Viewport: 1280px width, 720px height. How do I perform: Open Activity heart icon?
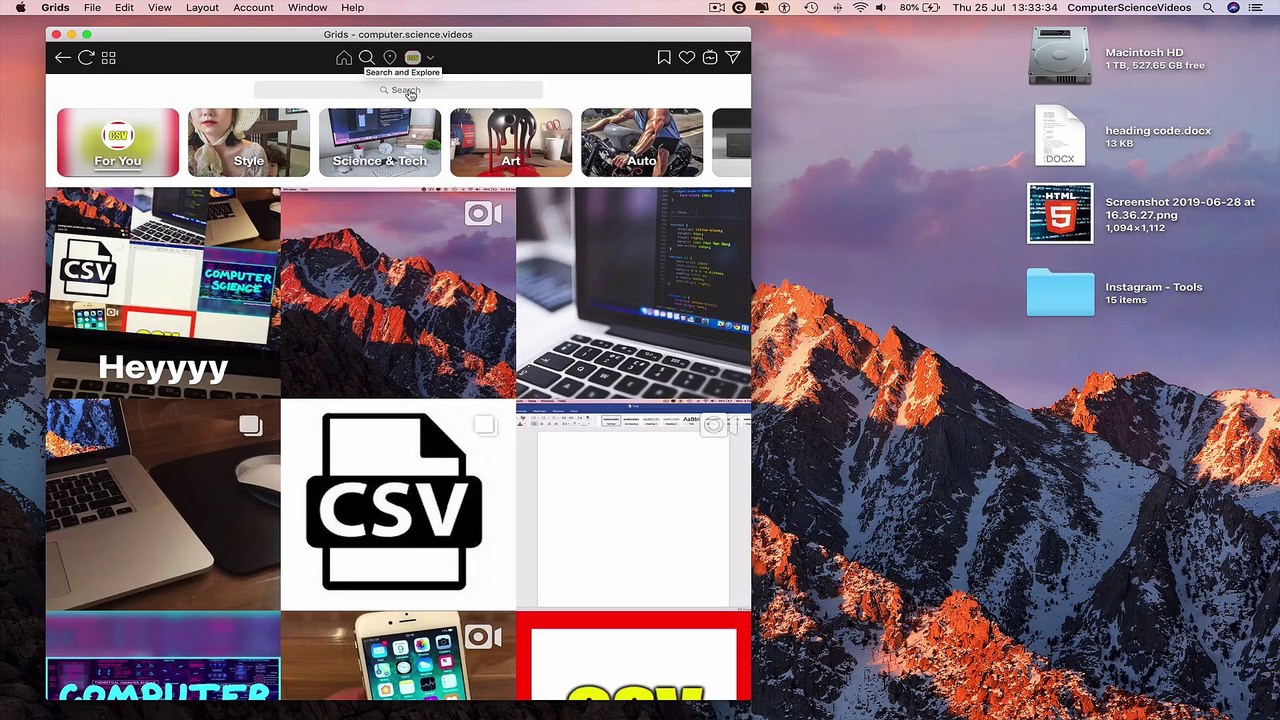click(x=687, y=58)
